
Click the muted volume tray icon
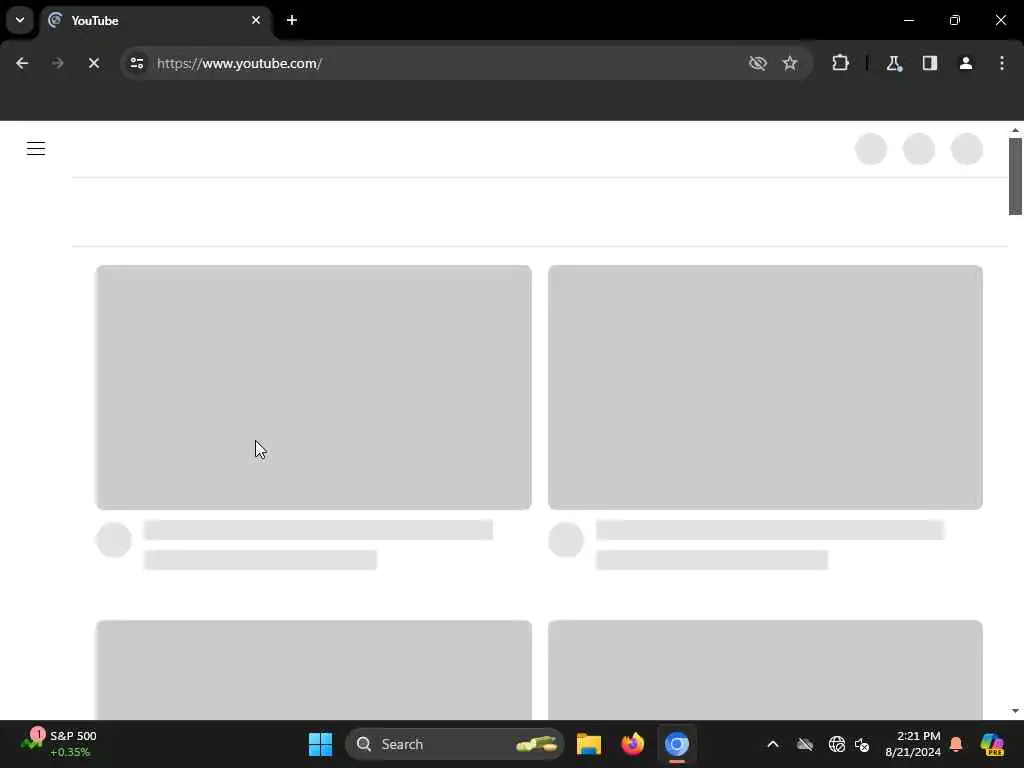tap(862, 744)
